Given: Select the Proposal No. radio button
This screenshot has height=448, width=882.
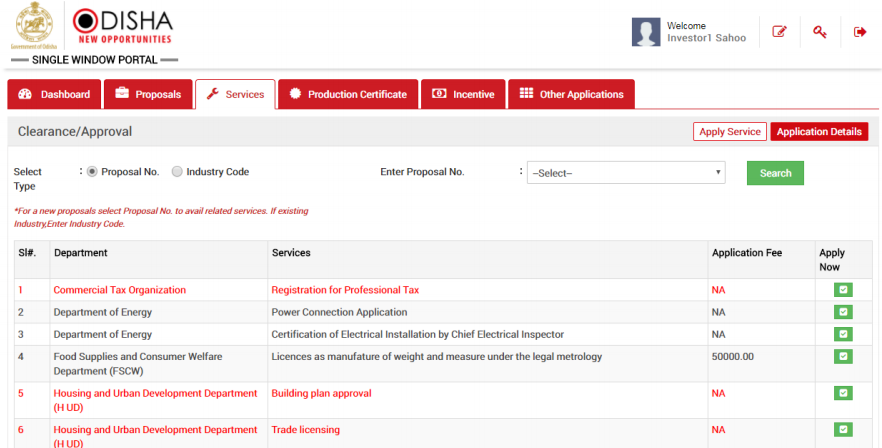Looking at the screenshot, I should pos(92,172).
